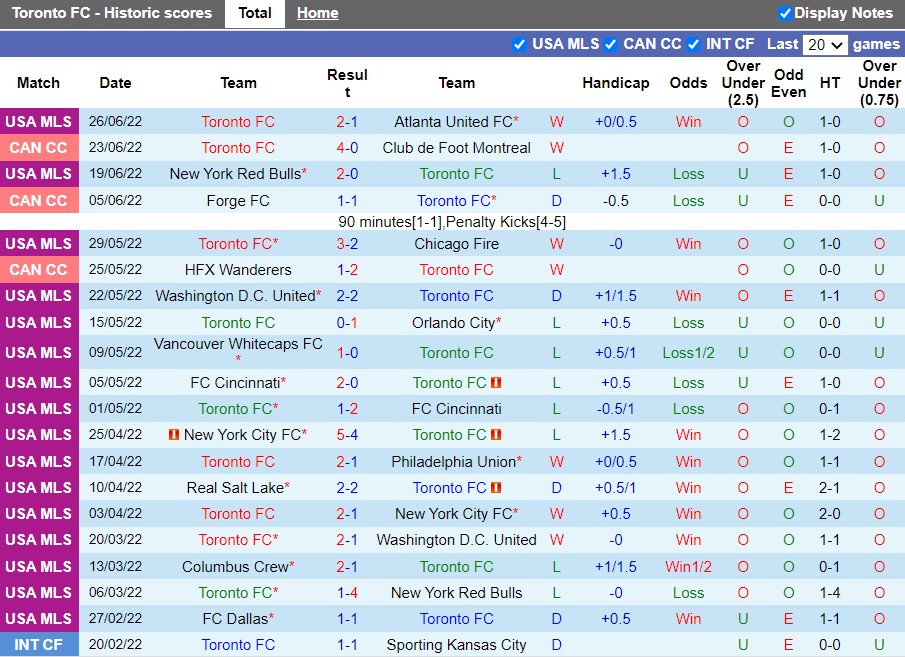Open the Last 20 games dropdown
The width and height of the screenshot is (905, 657).
coord(825,44)
